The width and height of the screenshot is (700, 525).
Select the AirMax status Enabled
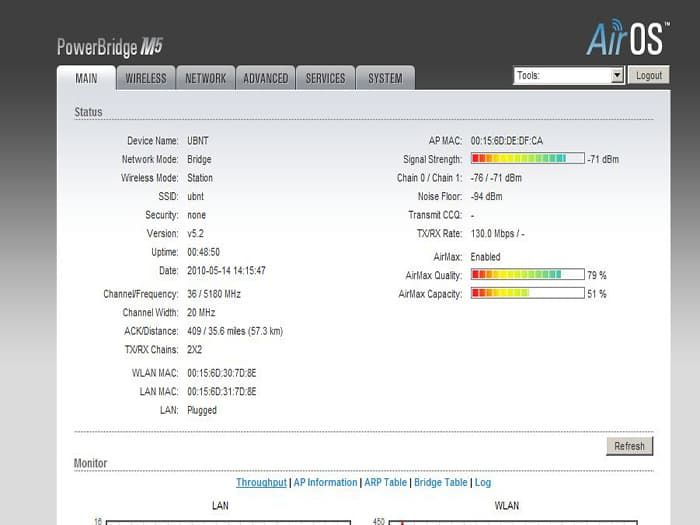[485, 257]
